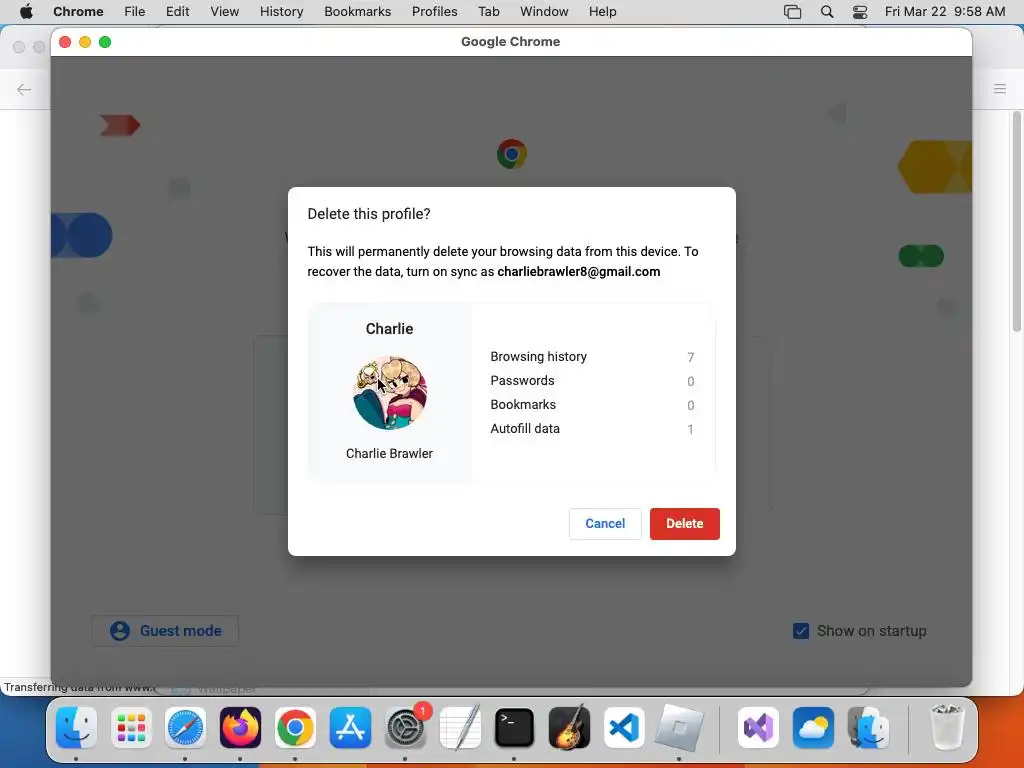The height and width of the screenshot is (768, 1024).
Task: Open Terminal from the dock
Action: click(515, 728)
